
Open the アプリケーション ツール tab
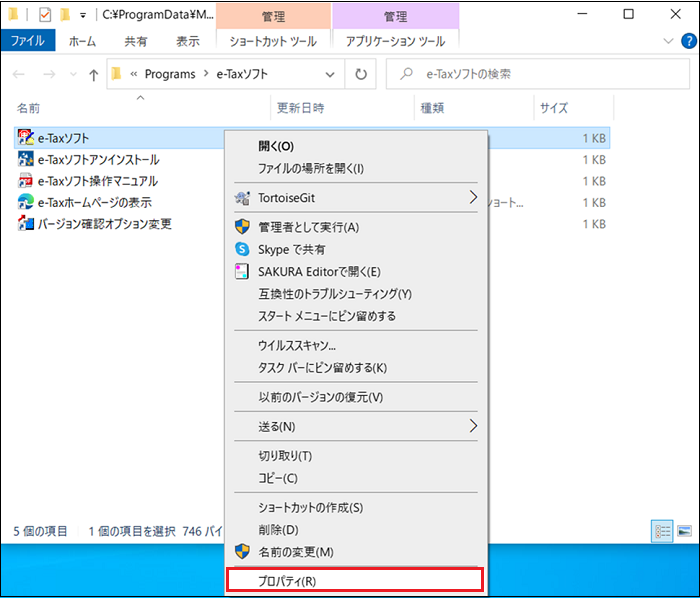point(396,41)
